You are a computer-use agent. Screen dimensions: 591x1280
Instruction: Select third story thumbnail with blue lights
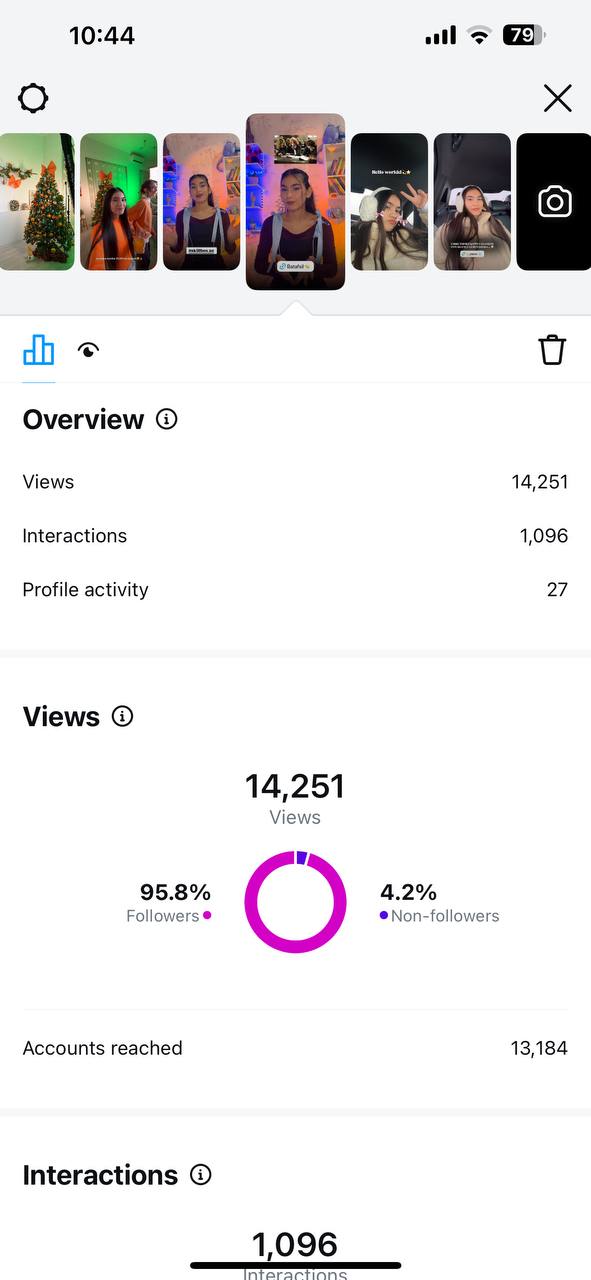pos(202,202)
